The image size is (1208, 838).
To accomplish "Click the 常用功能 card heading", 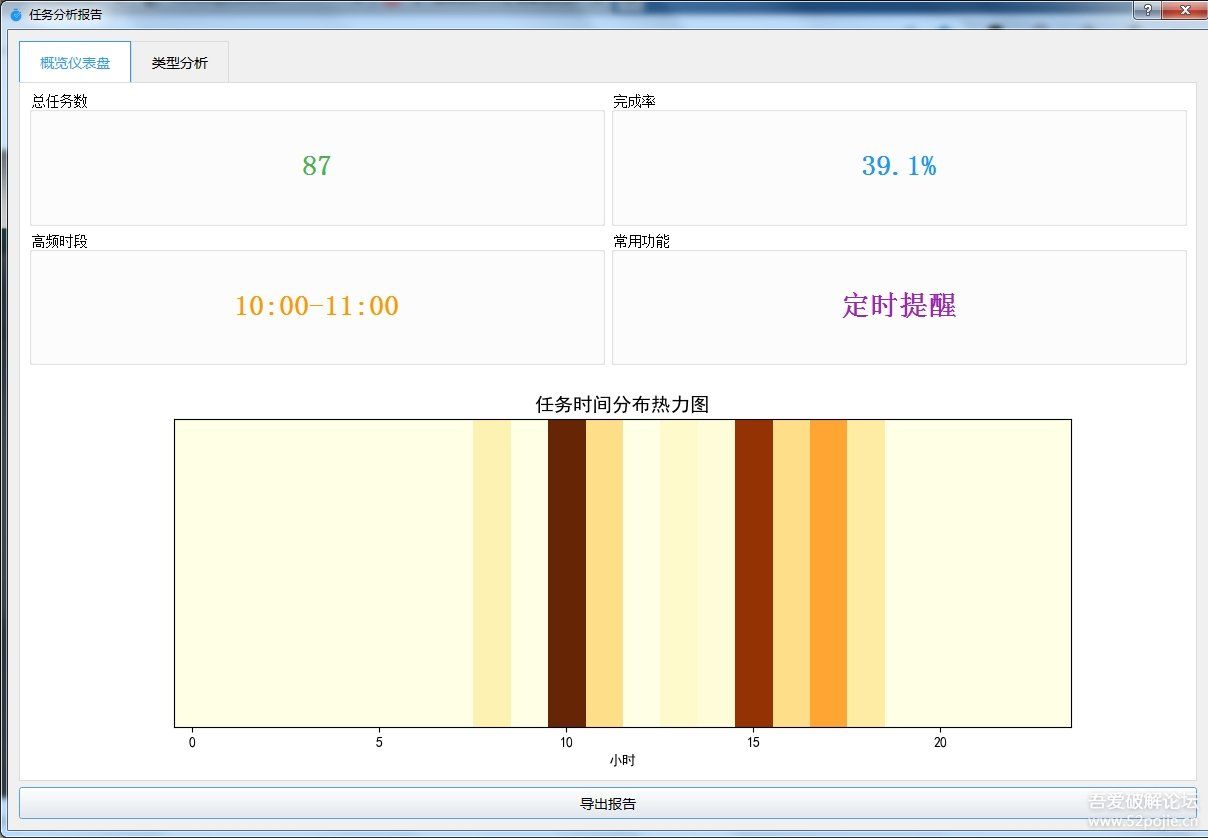I will point(641,242).
